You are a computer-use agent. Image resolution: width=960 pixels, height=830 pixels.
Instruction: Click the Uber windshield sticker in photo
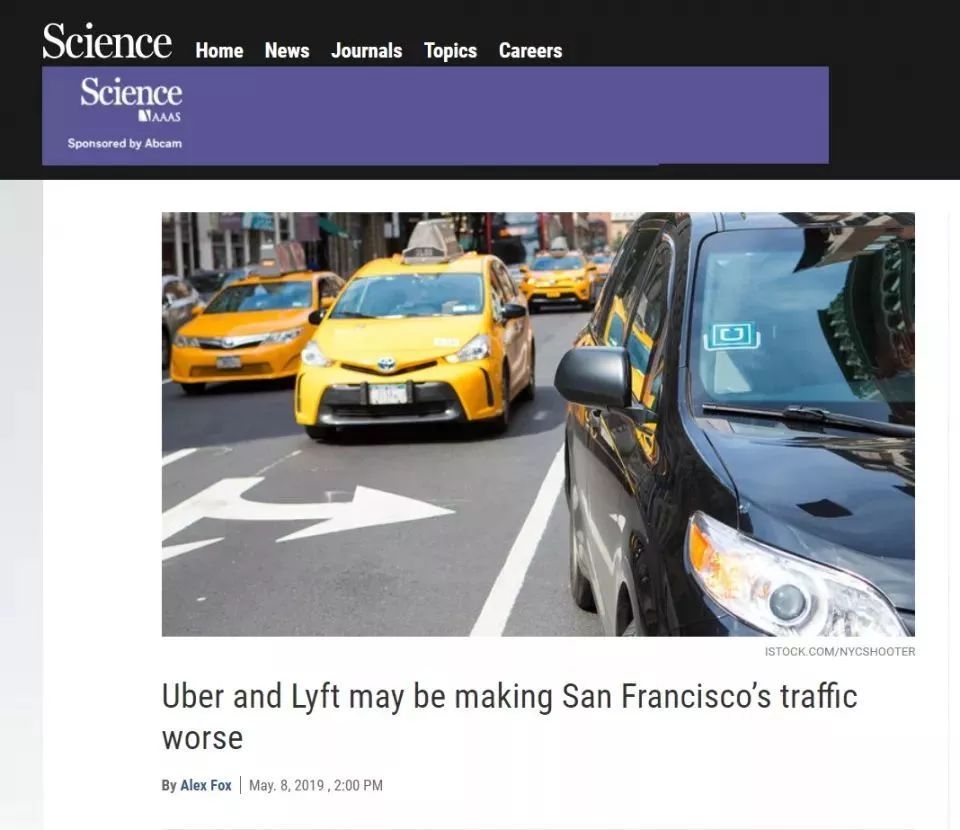[x=732, y=336]
